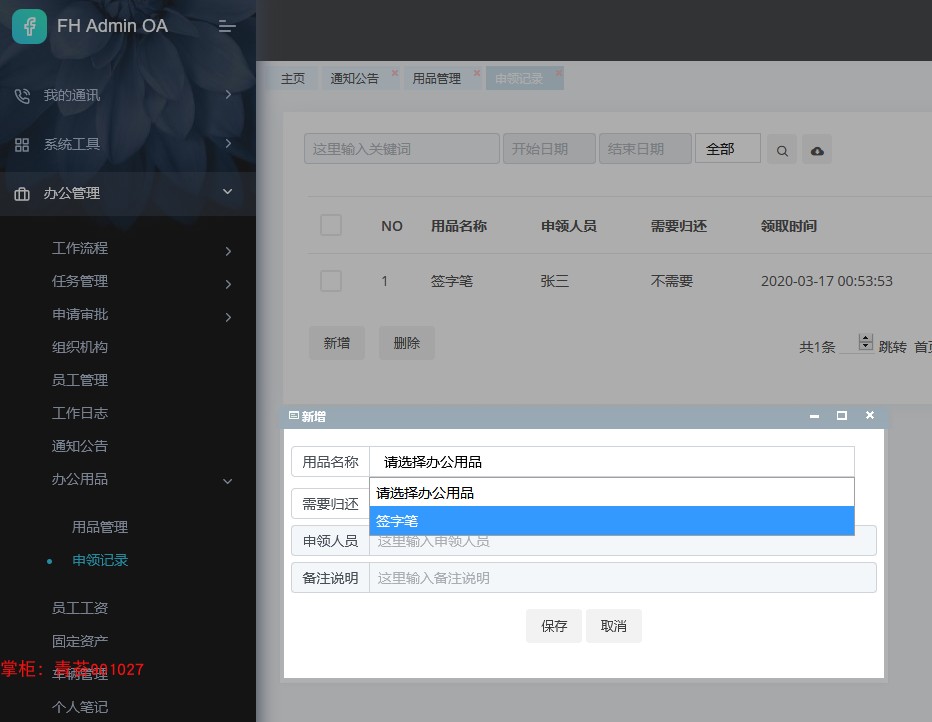Tick the select-all checkbox in the table header
This screenshot has width=932, height=722.
coord(331,225)
